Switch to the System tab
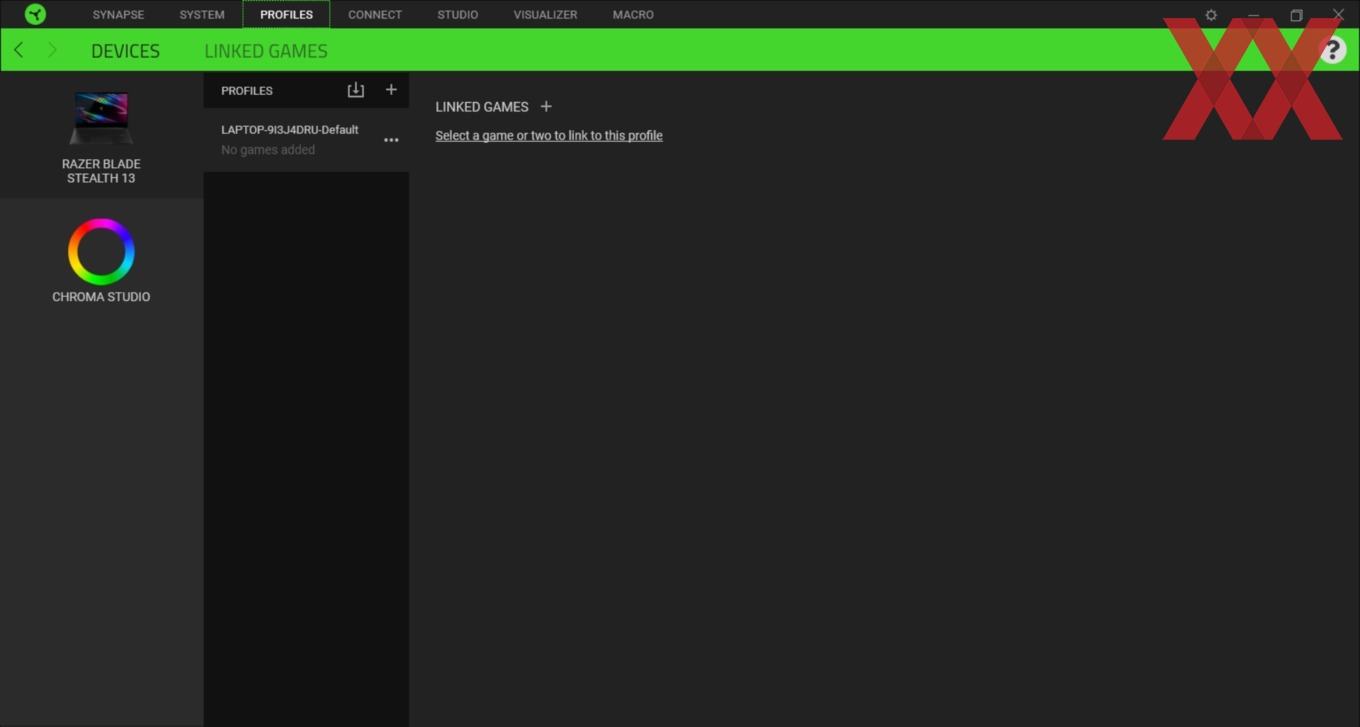This screenshot has height=727, width=1360. click(202, 15)
